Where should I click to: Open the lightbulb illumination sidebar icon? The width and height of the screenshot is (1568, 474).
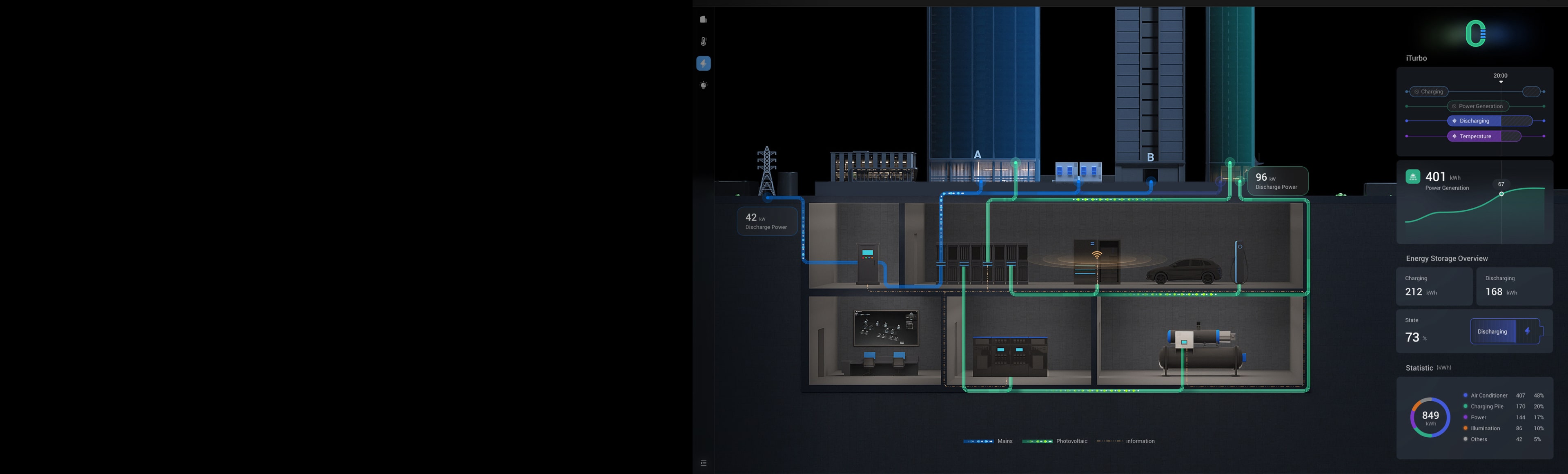click(703, 85)
